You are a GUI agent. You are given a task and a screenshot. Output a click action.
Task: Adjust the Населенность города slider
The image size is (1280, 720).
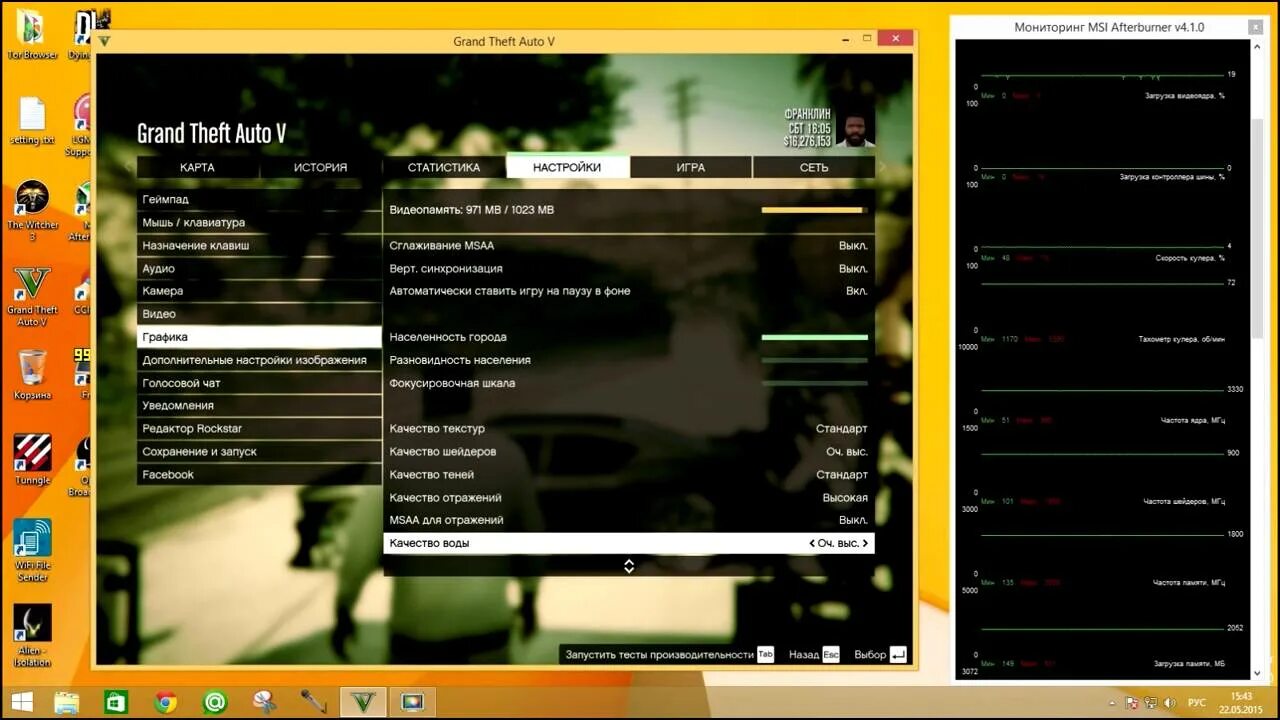815,337
